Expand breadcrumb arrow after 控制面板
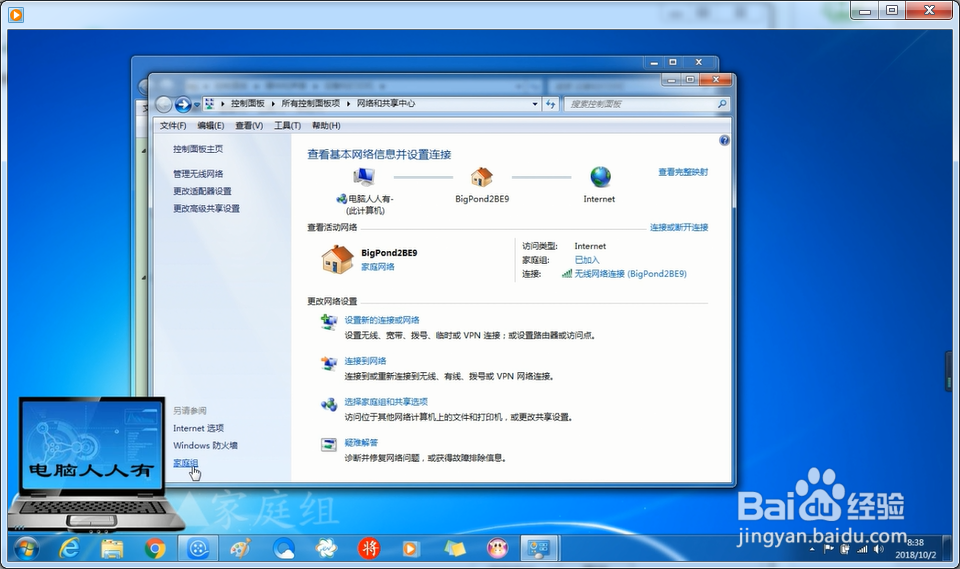 [273, 104]
